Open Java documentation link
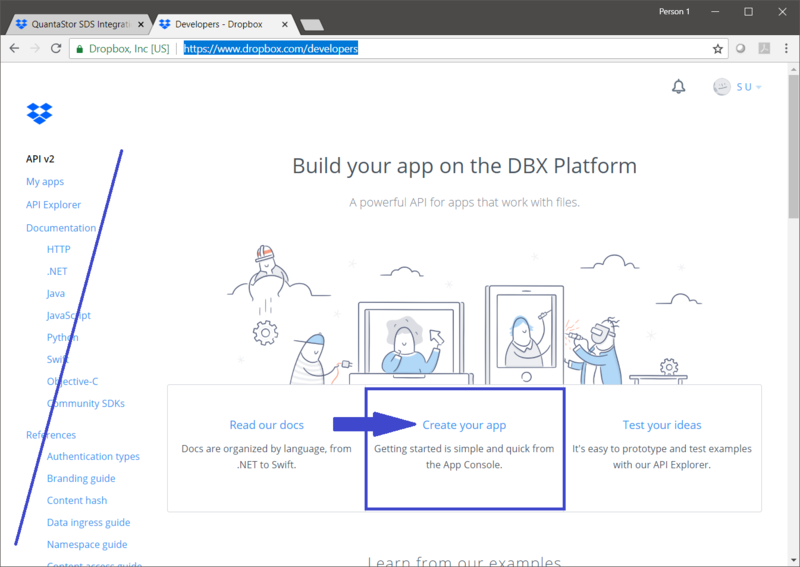800x567 pixels. (x=56, y=293)
